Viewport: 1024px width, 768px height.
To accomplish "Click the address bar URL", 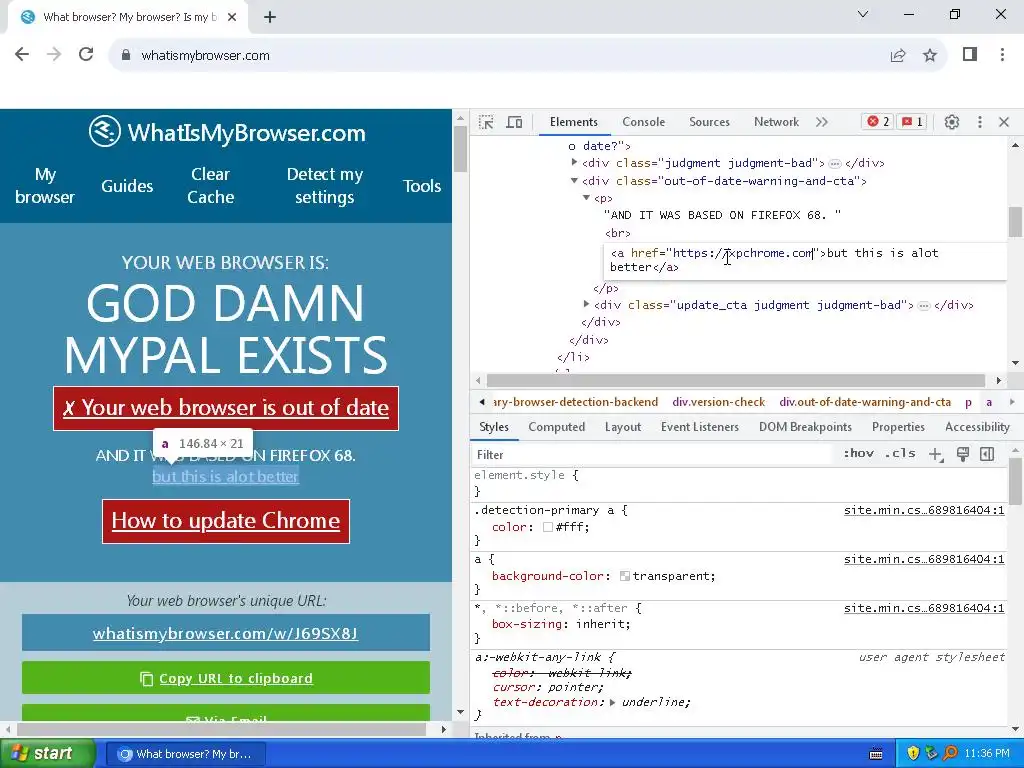I will pos(205,56).
